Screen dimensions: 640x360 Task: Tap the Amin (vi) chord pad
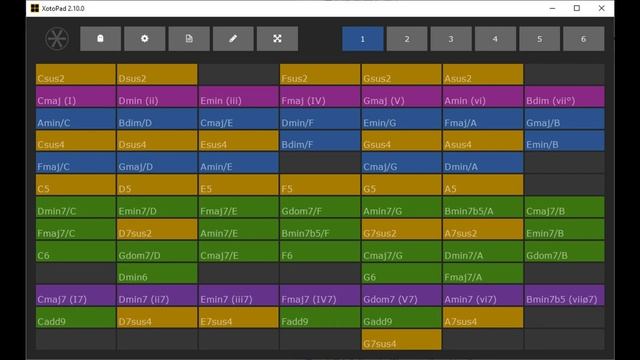pos(483,96)
